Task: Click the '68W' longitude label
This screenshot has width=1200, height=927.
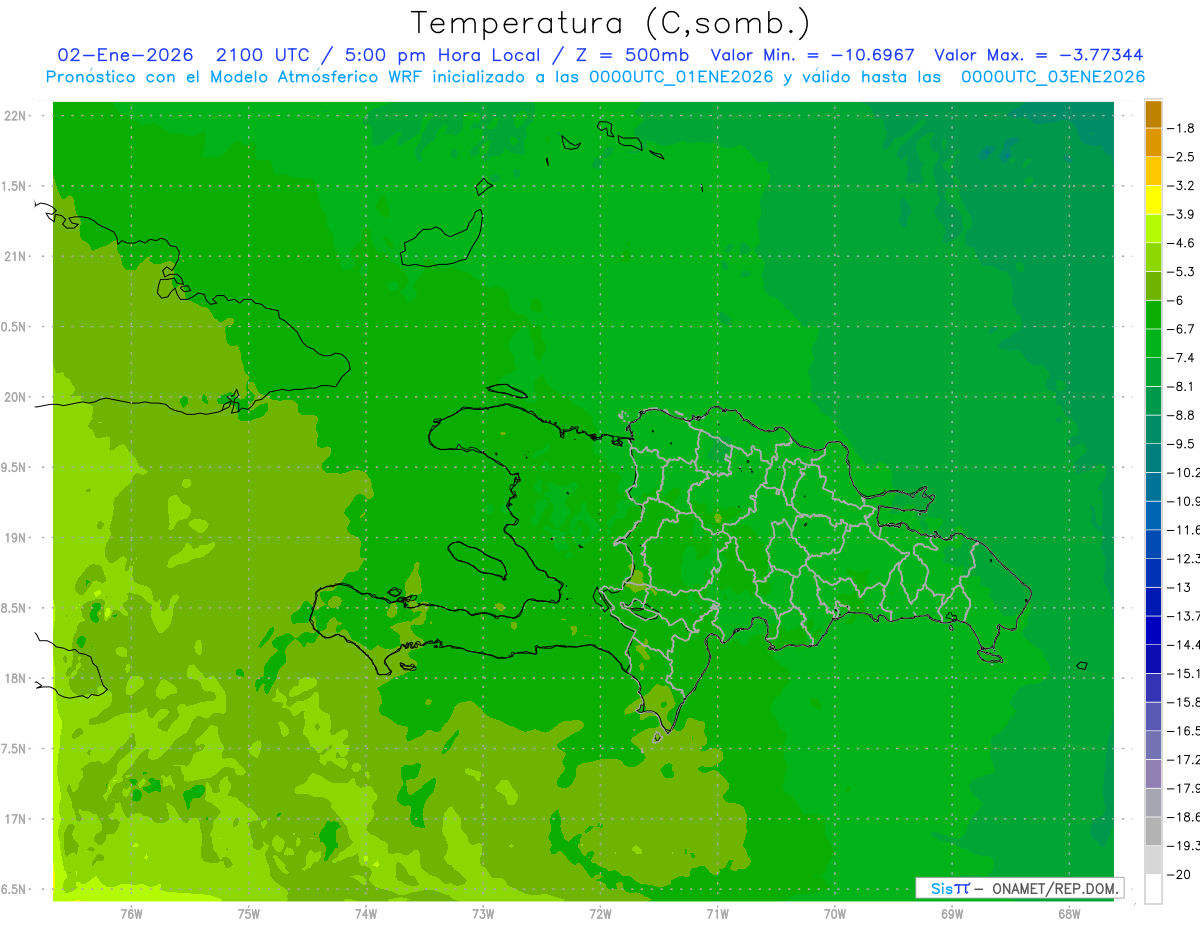Action: tap(1069, 913)
